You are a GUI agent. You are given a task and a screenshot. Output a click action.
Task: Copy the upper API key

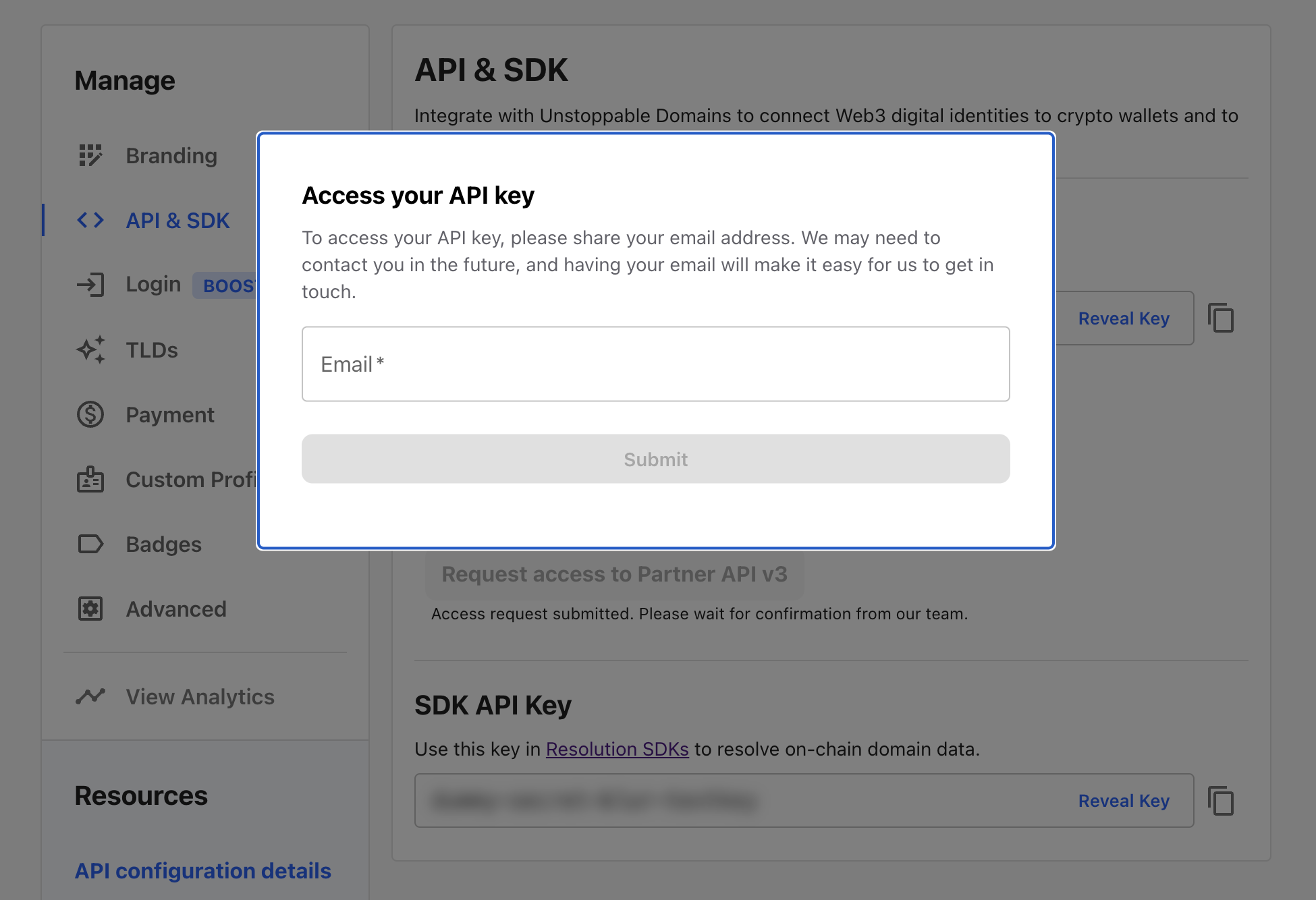[1221, 318]
